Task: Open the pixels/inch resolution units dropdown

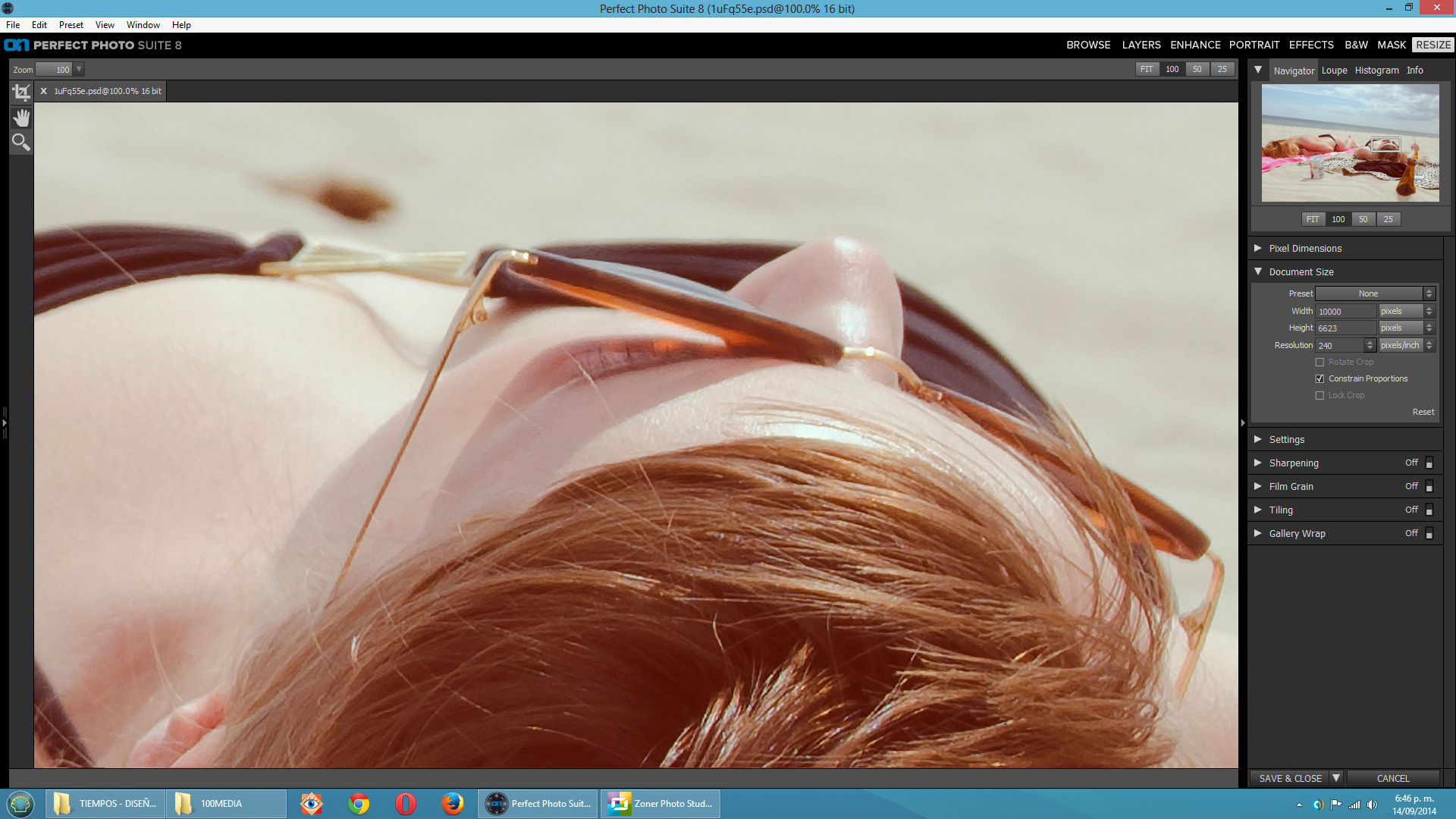Action: point(1406,345)
